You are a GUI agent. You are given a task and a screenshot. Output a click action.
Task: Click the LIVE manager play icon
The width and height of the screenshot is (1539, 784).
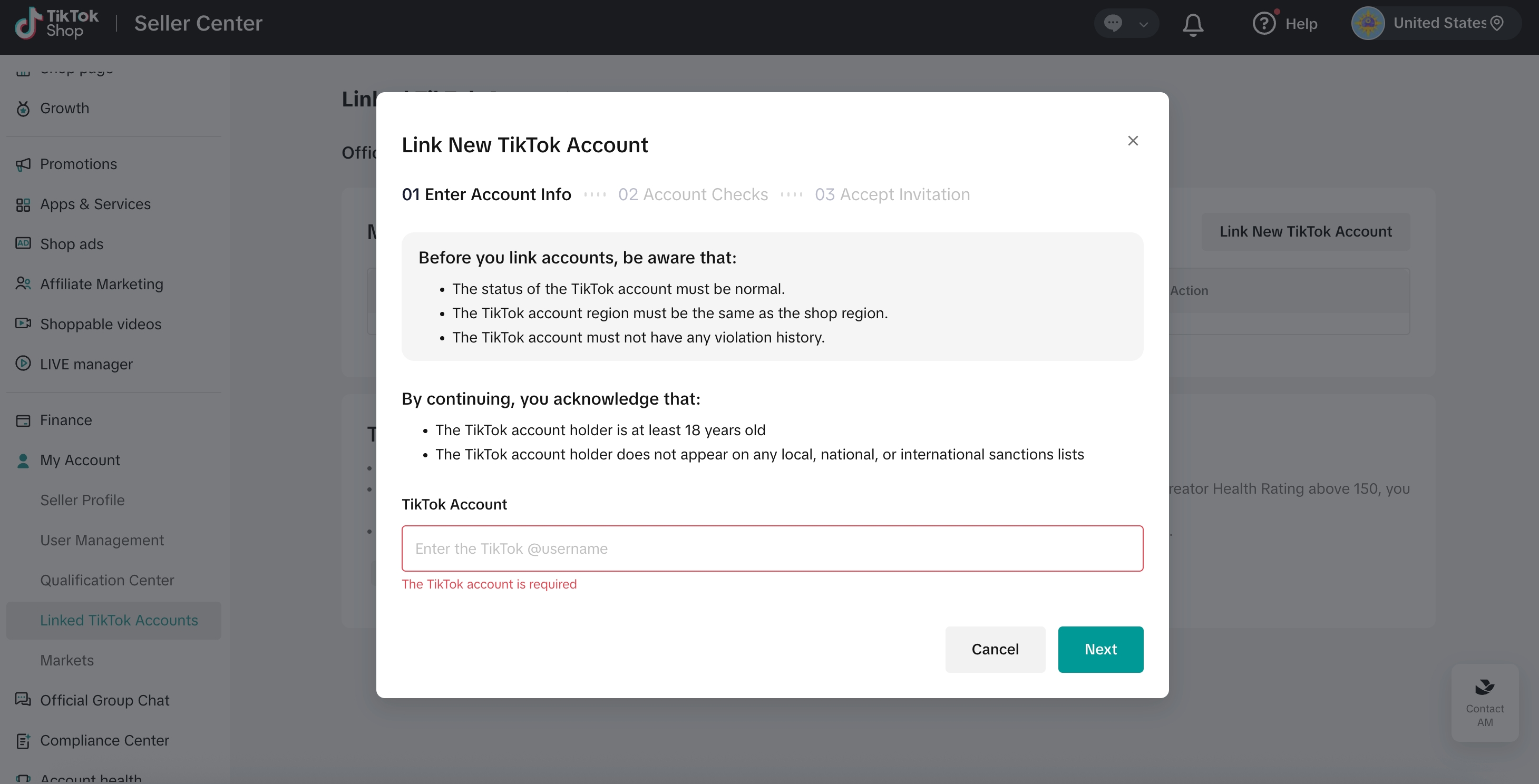click(23, 364)
